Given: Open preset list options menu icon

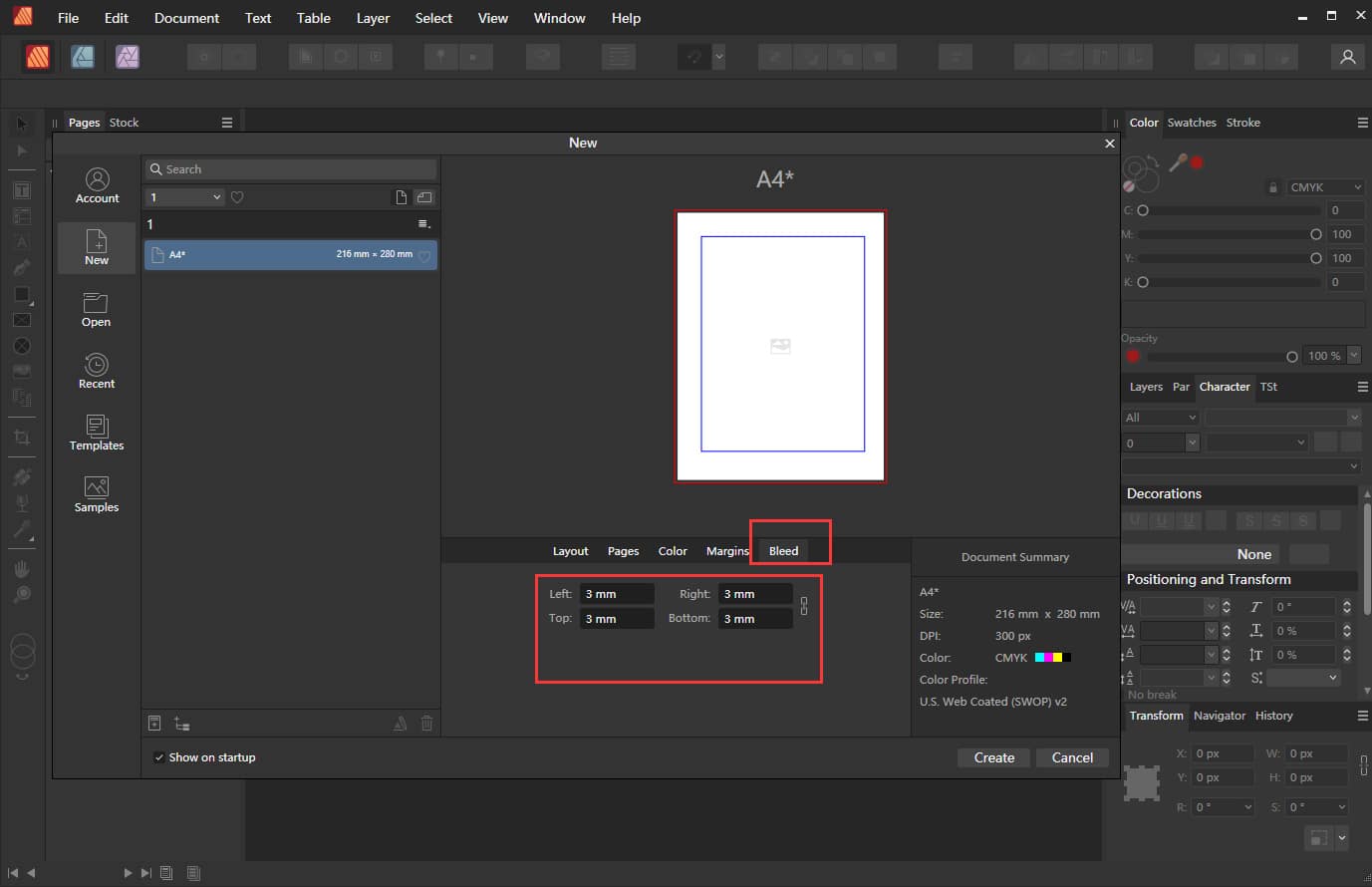Looking at the screenshot, I should (423, 224).
